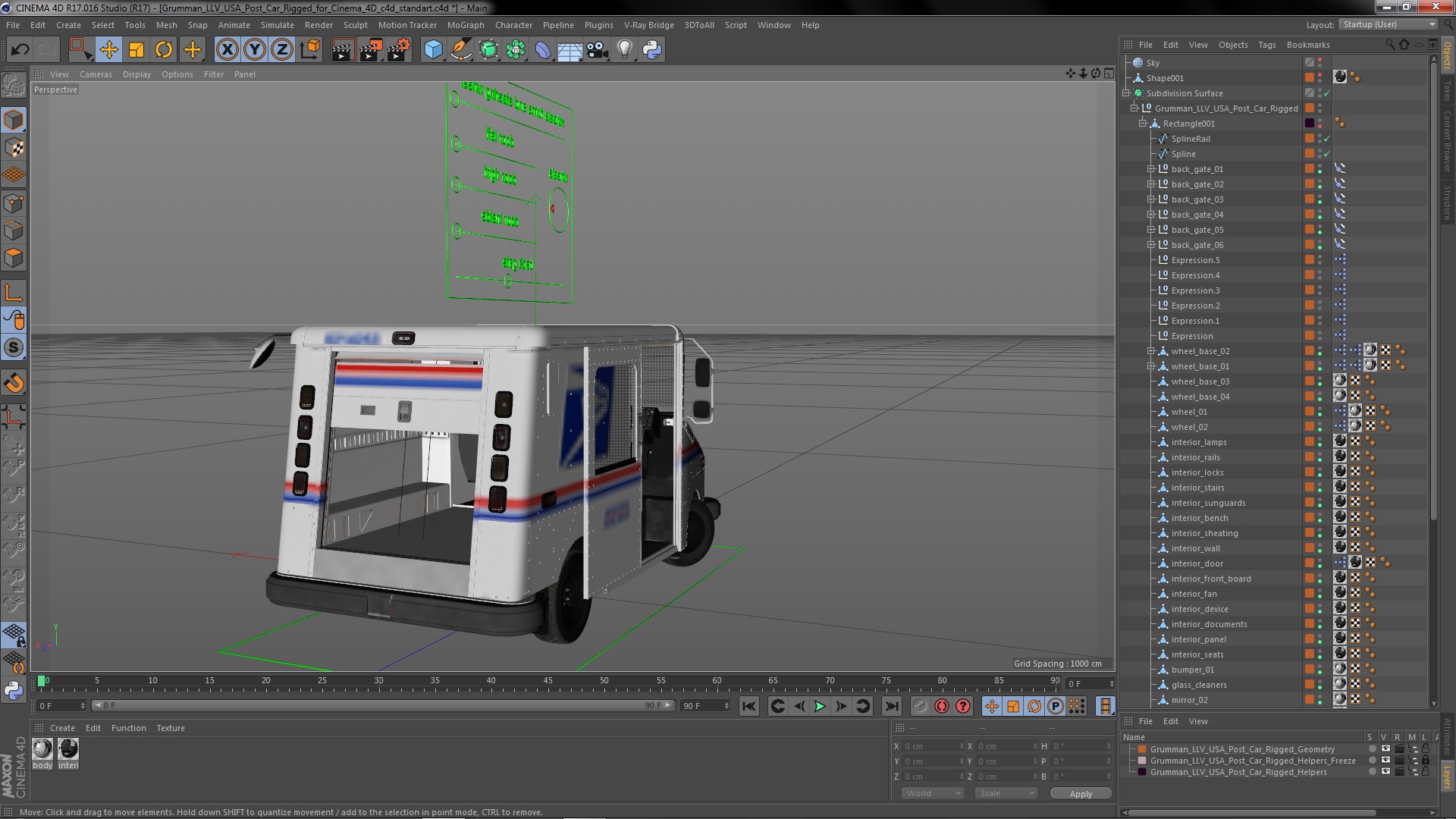1456x819 pixels.
Task: Open the V-Ray Bridge menu
Action: [x=648, y=25]
